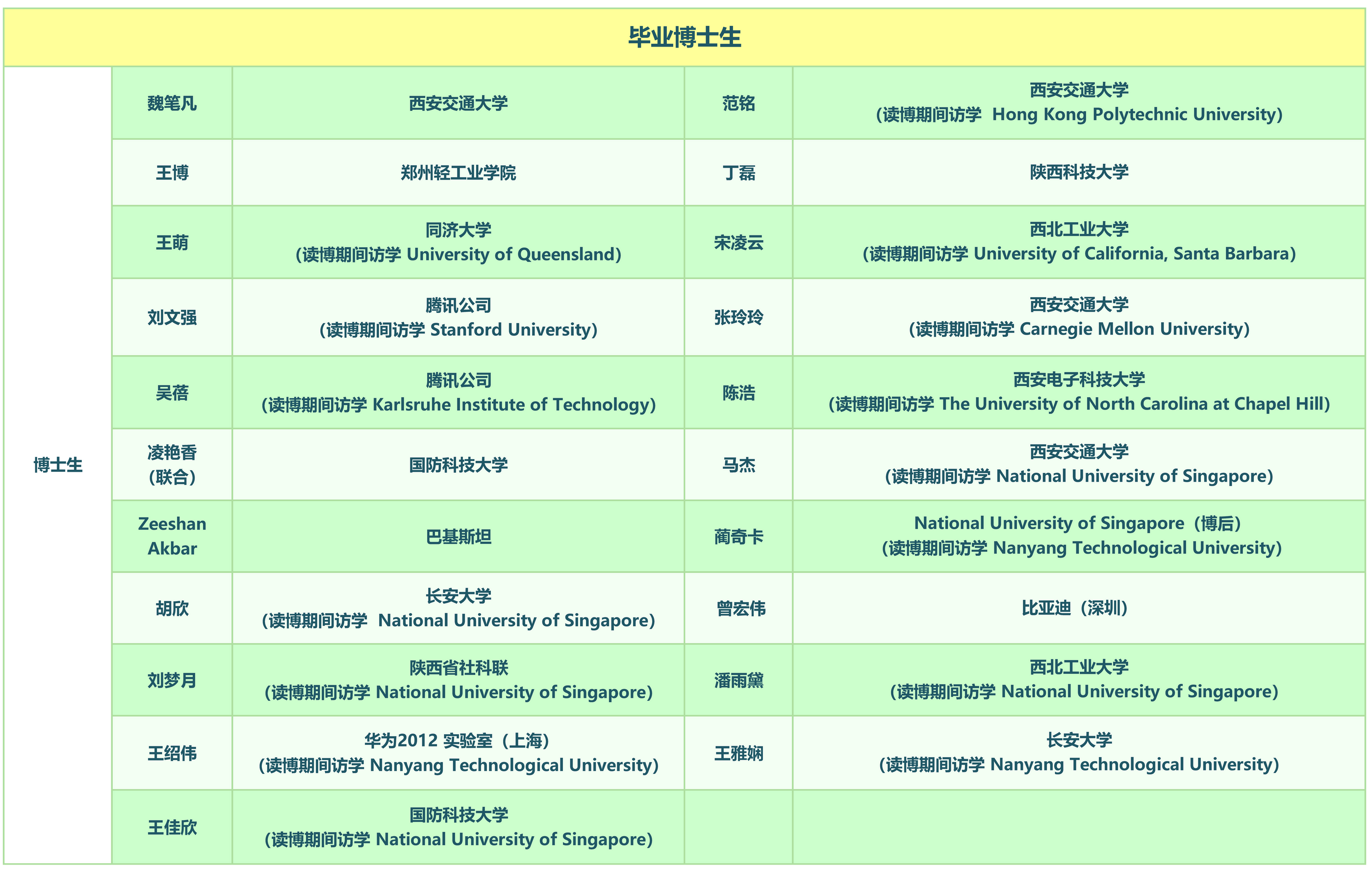Screen dimensions: 1372x872
Task: Select 华为2012 实验室（上海）text
Action: click(x=457, y=741)
